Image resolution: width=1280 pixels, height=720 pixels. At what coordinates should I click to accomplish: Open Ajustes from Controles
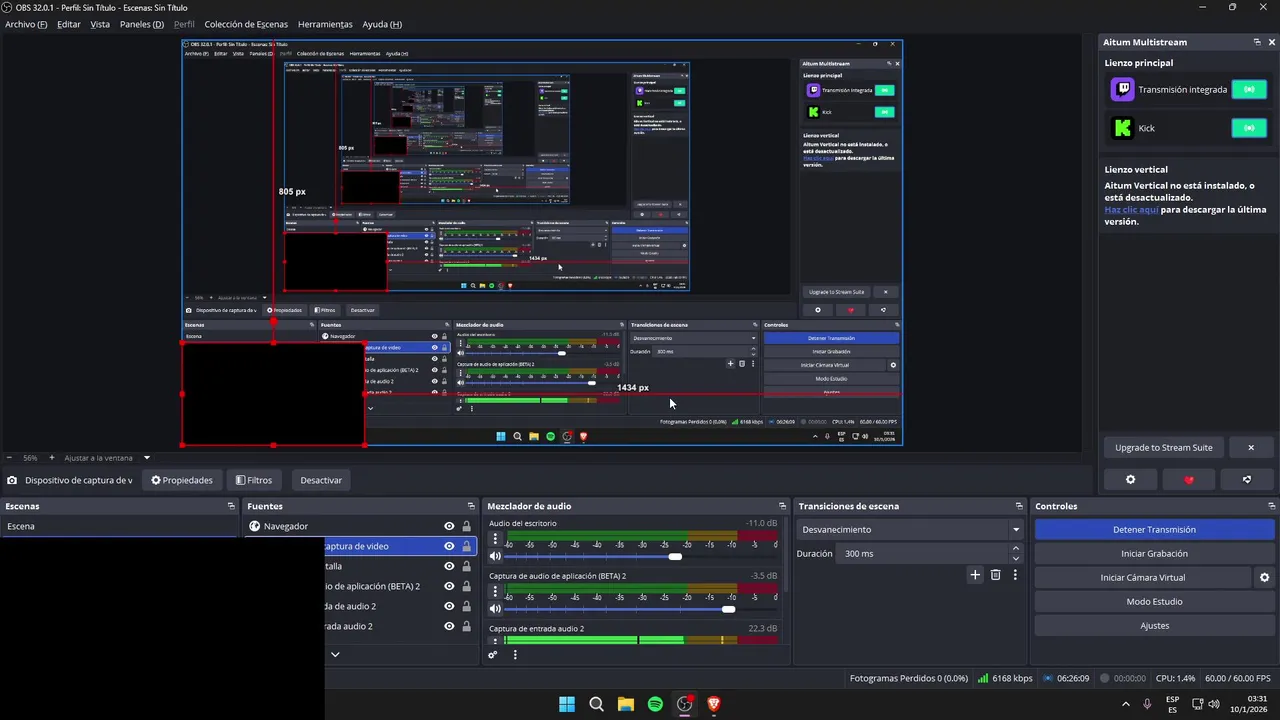(1154, 626)
